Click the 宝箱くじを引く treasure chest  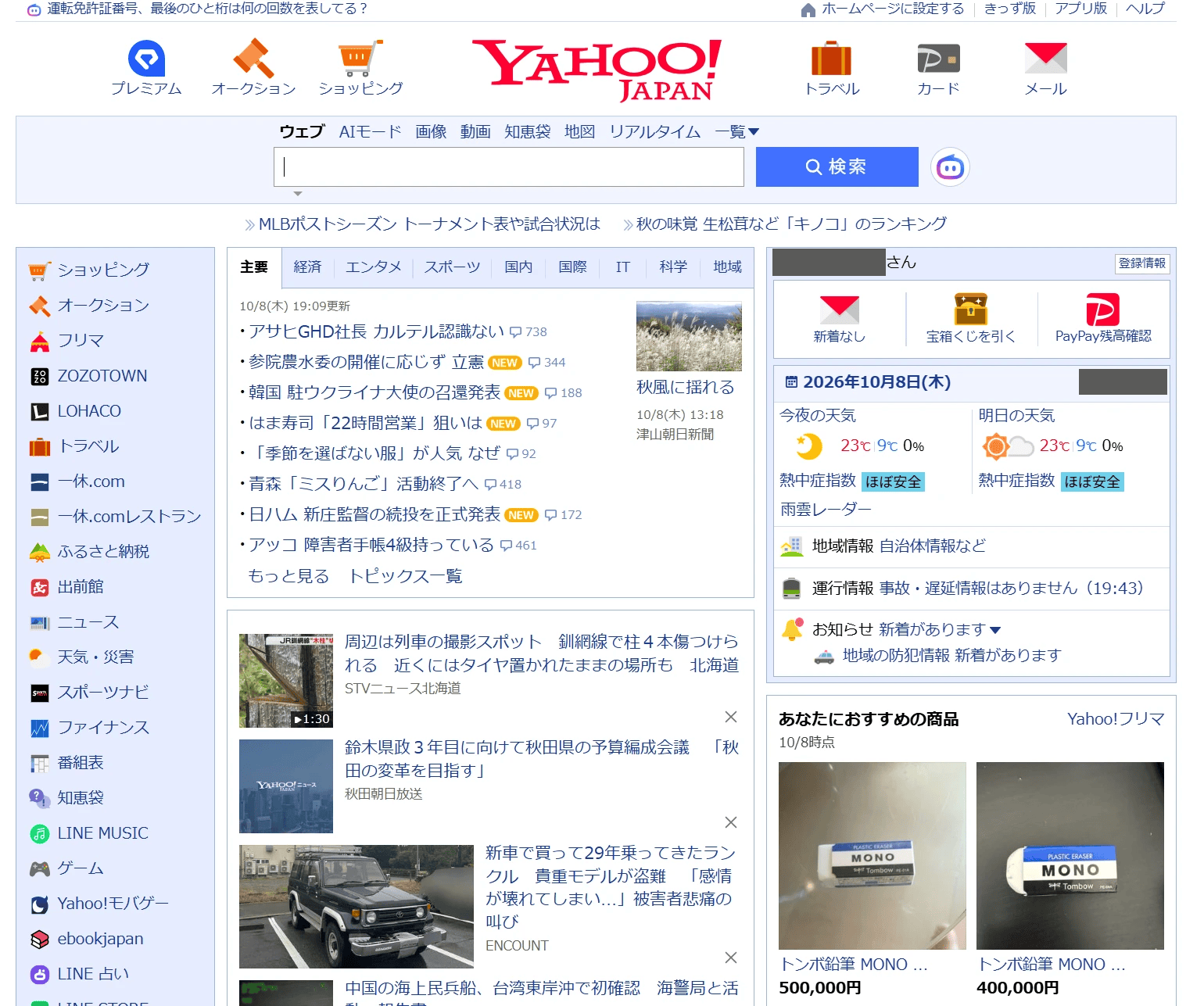[x=970, y=310]
